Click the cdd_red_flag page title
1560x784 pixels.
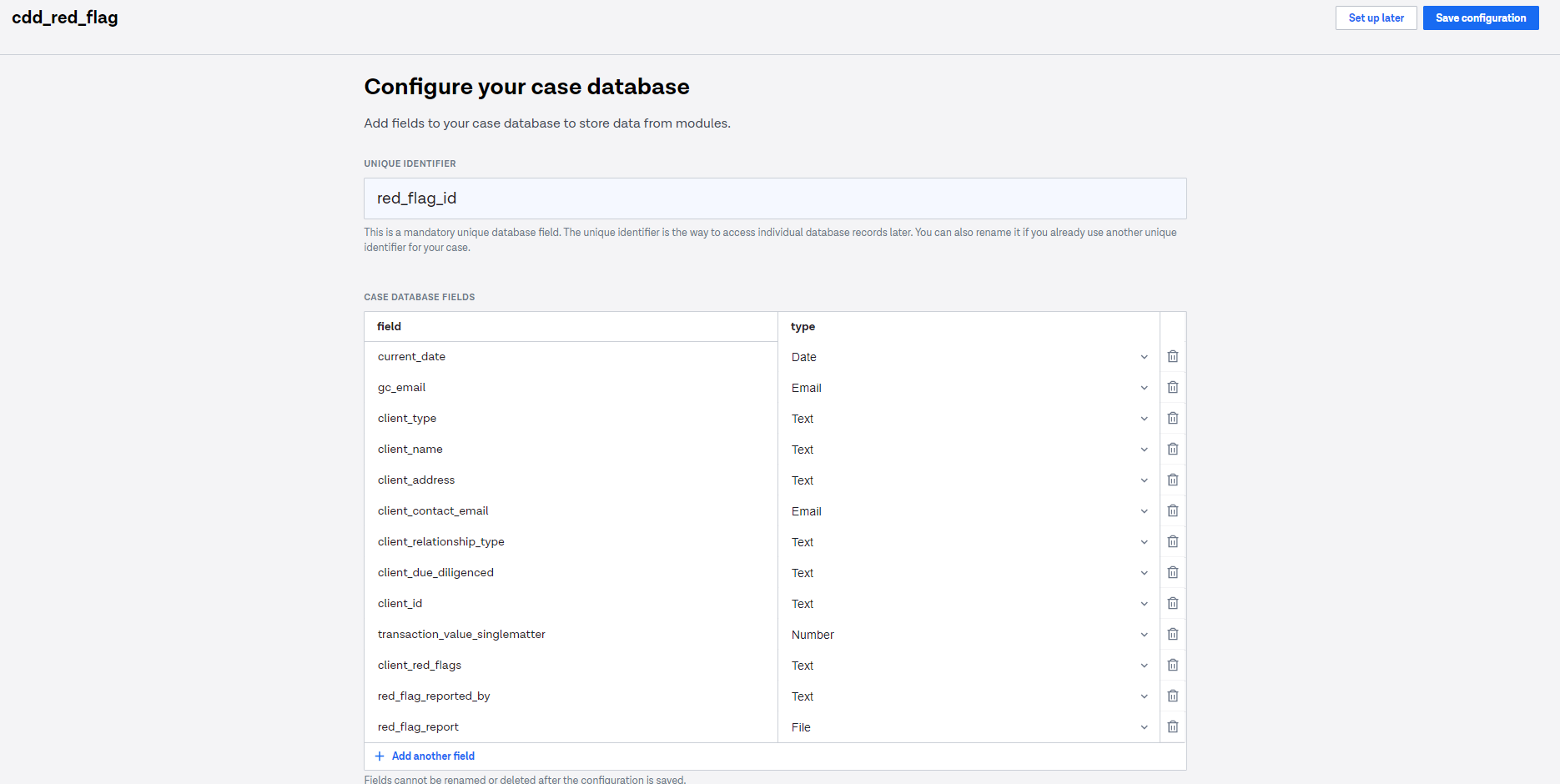pos(65,18)
